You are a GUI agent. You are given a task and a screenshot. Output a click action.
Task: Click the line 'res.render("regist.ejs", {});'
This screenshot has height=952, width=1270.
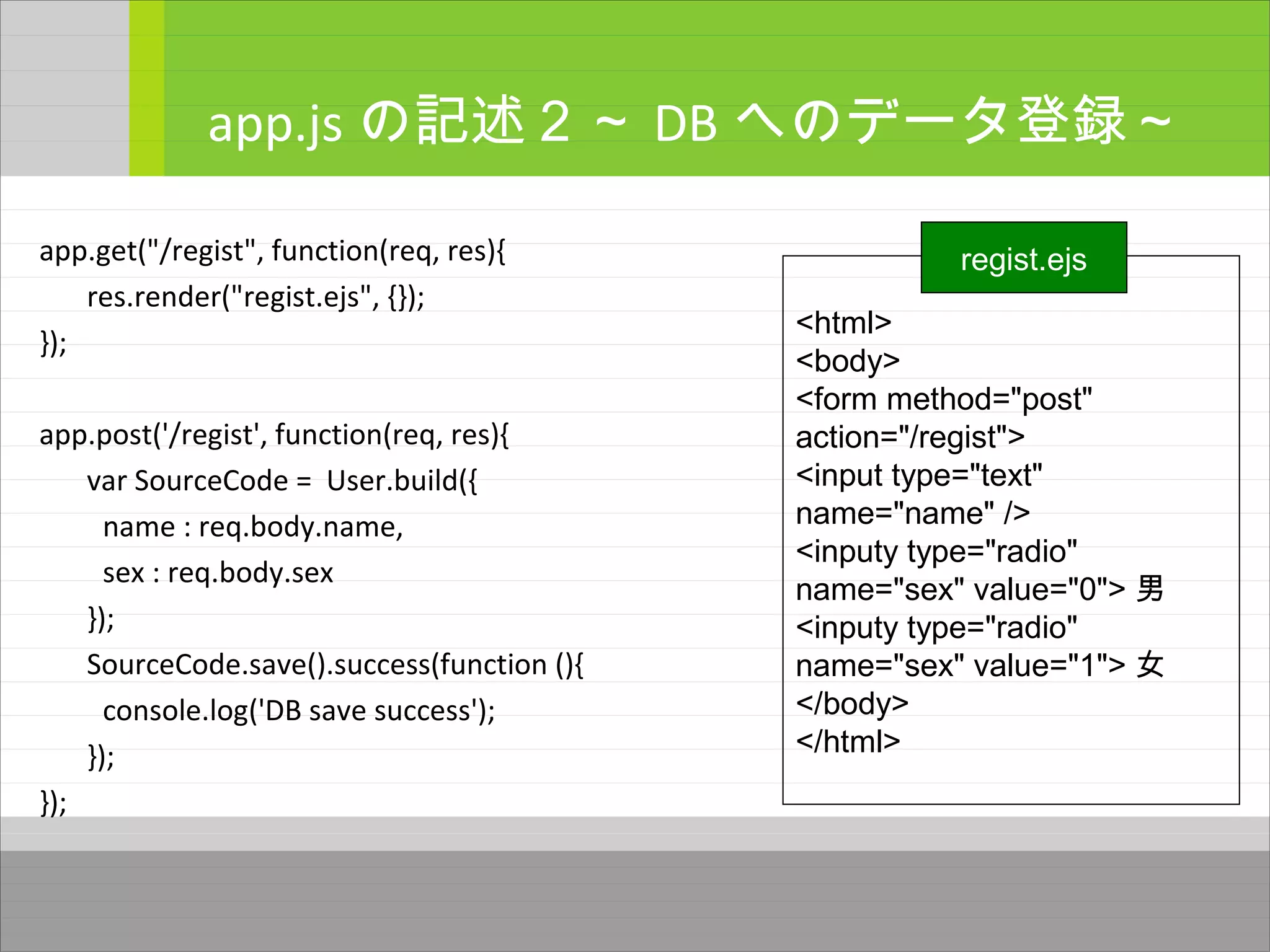pos(255,297)
